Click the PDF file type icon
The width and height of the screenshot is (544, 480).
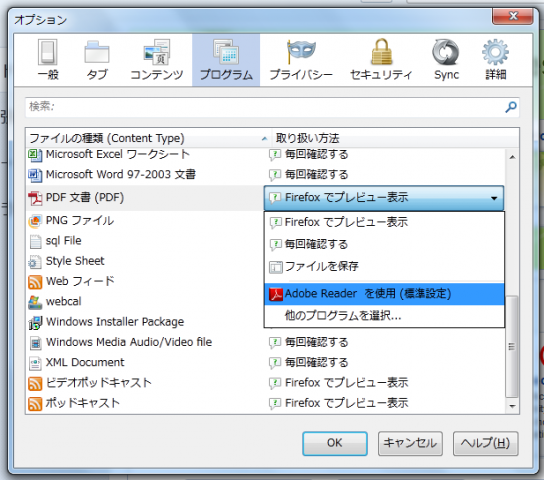35,198
